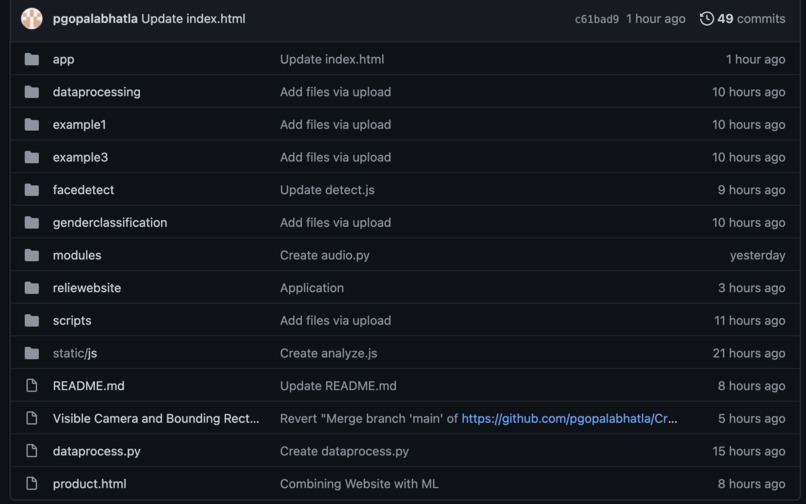Open 'Update README.md' commit message
Screen dimensions: 806x504
pyautogui.click(x=338, y=386)
